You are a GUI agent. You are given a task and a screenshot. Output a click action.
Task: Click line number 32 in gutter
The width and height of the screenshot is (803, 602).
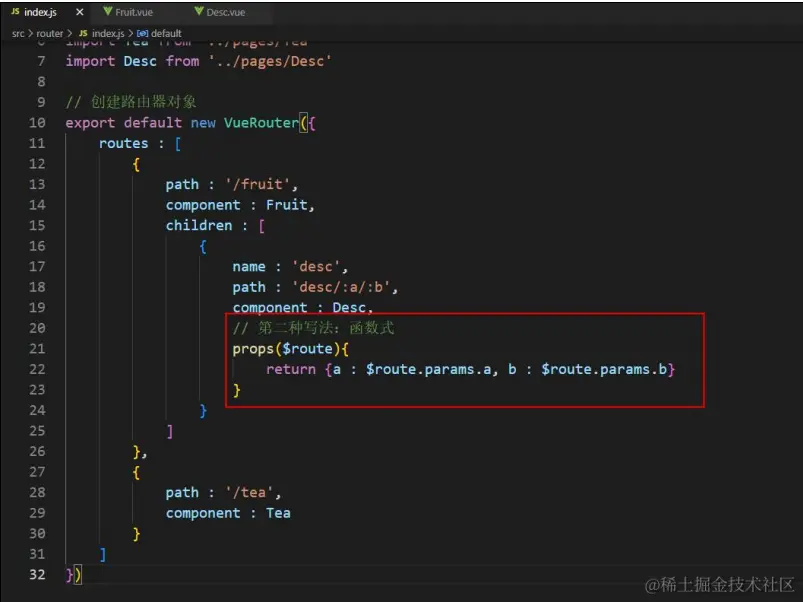coord(37,574)
